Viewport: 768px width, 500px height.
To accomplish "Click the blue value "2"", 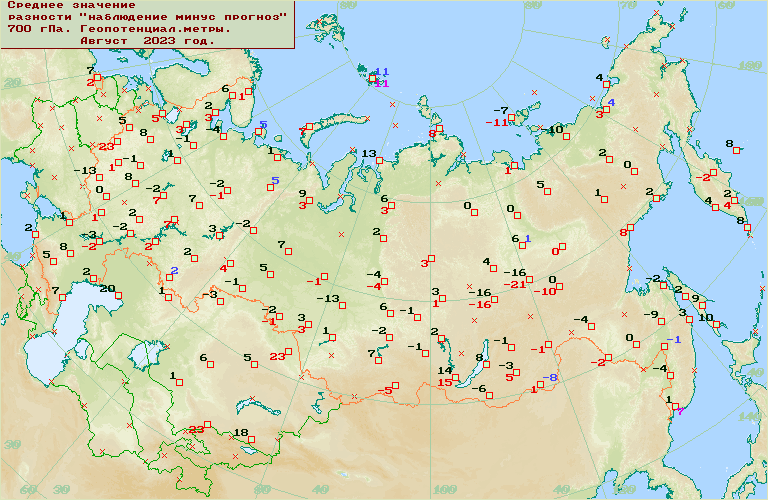I will click(174, 271).
